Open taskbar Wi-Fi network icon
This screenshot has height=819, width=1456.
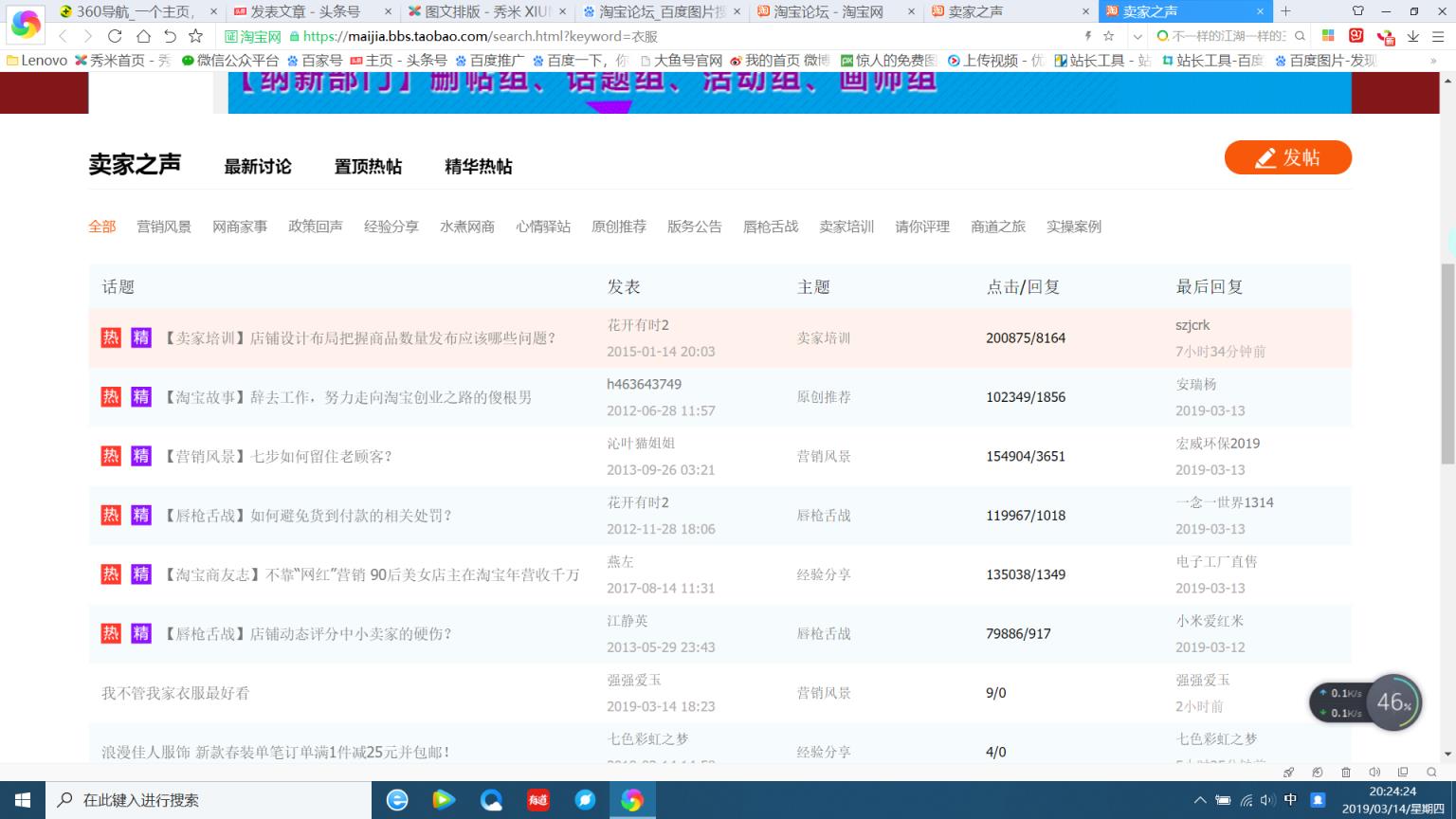coord(1247,800)
